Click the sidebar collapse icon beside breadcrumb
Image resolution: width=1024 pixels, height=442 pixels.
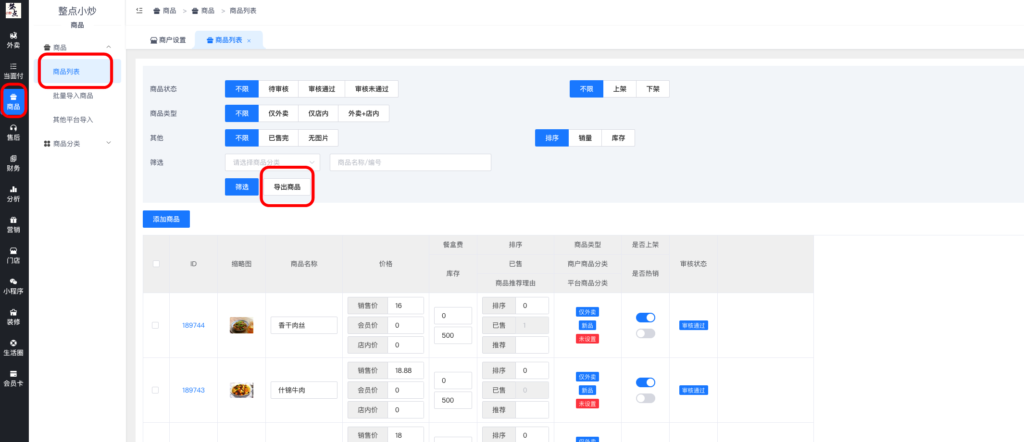click(139, 9)
